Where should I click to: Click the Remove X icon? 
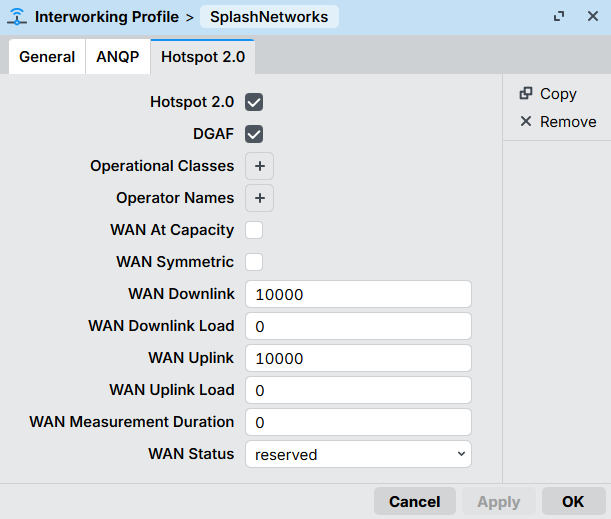526,122
